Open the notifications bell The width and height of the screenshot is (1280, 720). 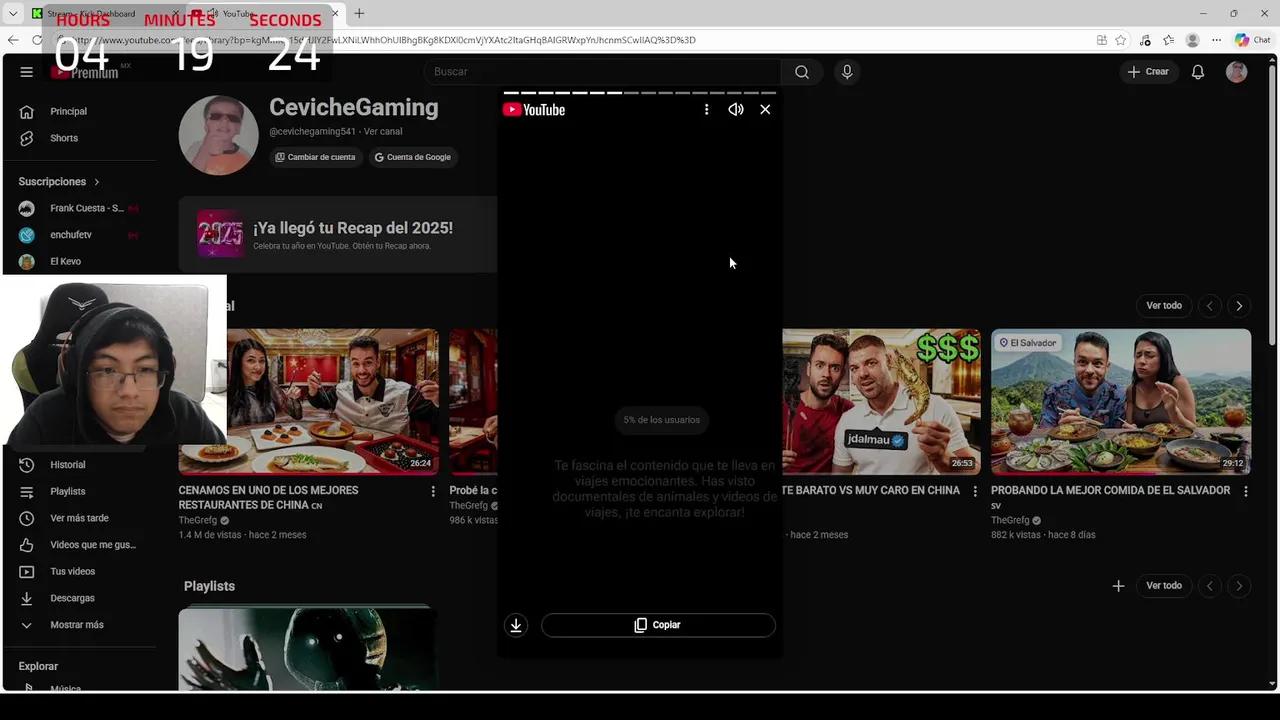[x=1198, y=72]
